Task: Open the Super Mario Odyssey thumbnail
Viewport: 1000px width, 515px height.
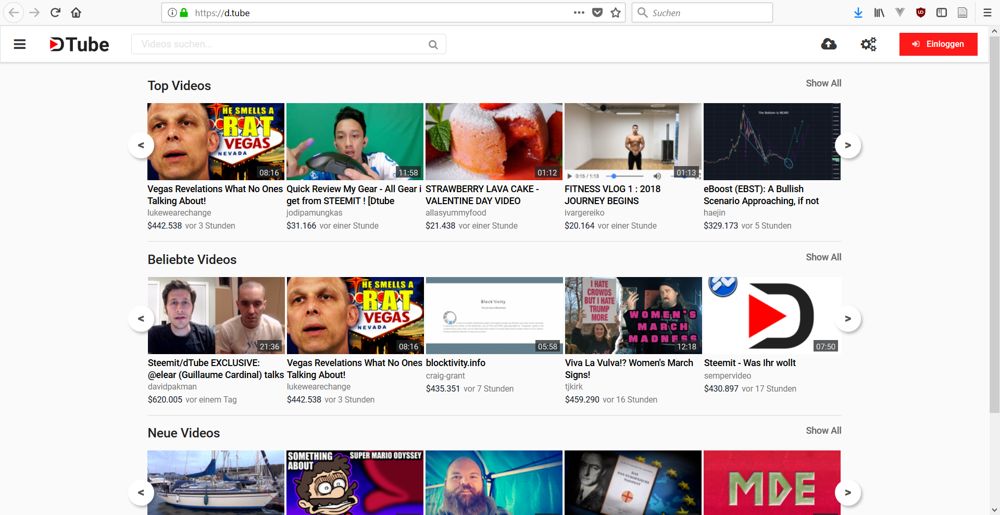Action: (x=355, y=482)
